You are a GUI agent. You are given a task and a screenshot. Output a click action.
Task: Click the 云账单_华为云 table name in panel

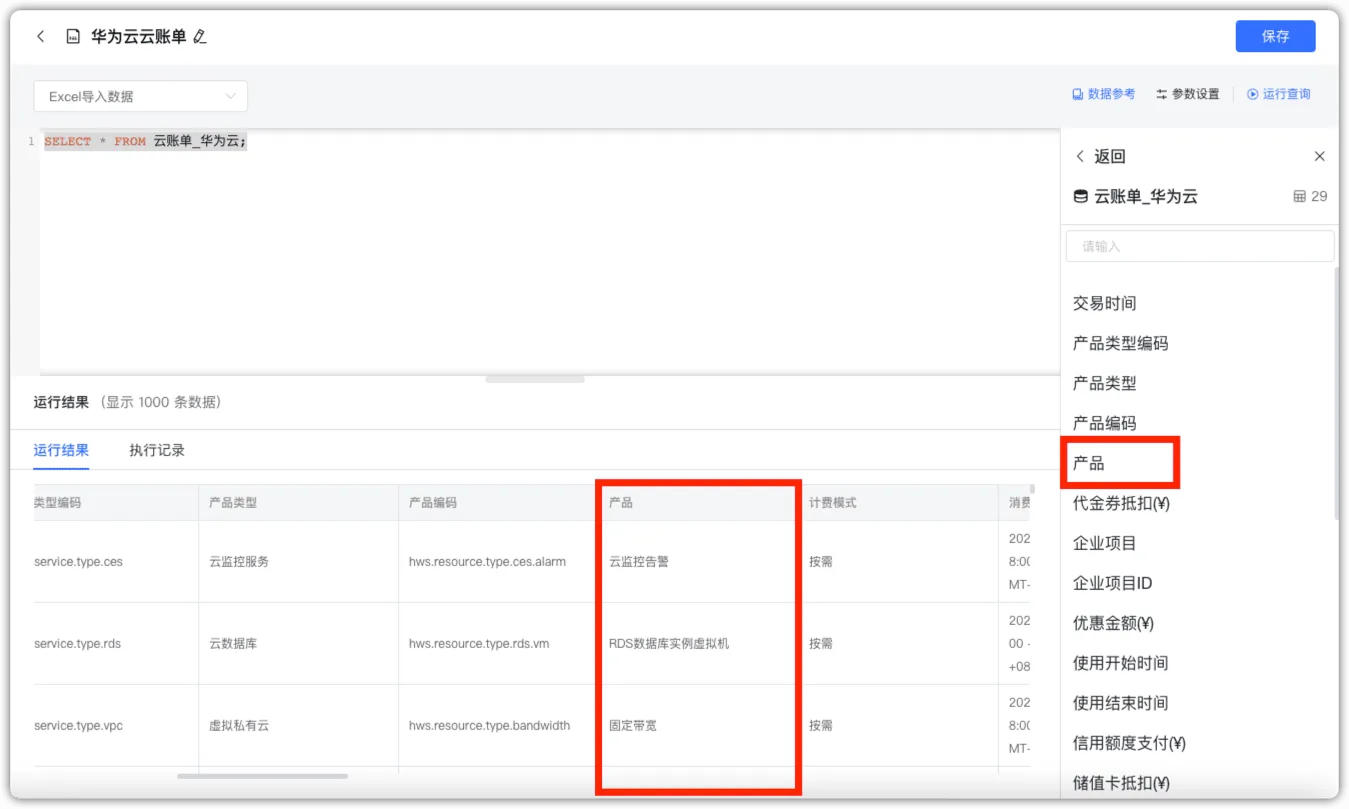[1146, 197]
